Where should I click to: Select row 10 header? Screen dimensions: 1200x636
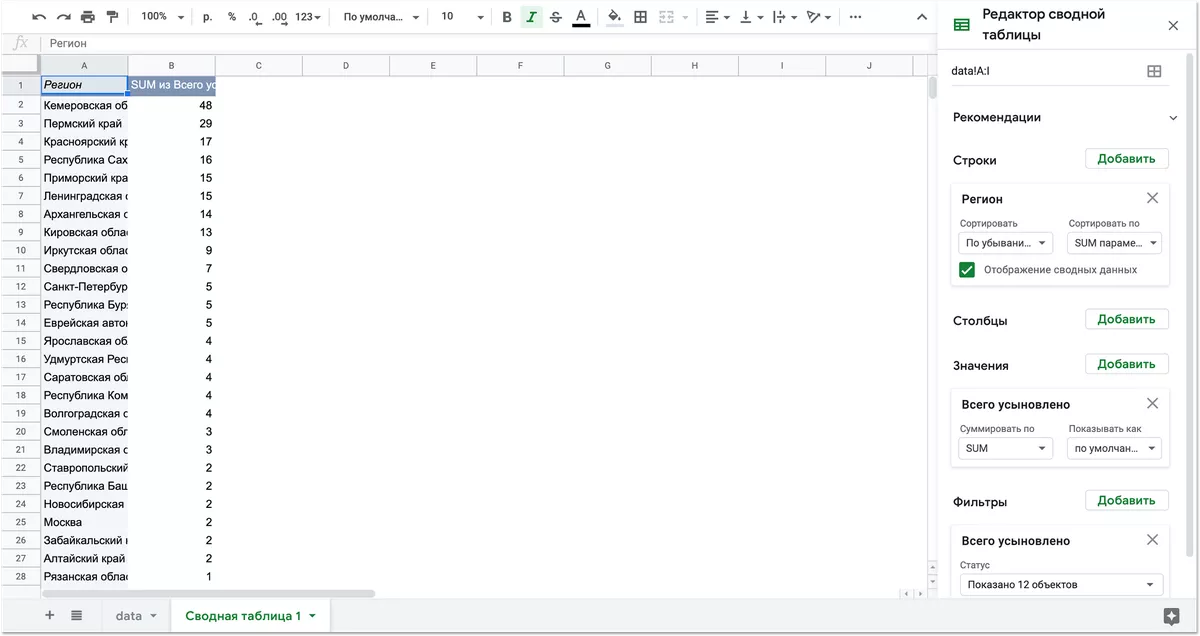click(20, 250)
